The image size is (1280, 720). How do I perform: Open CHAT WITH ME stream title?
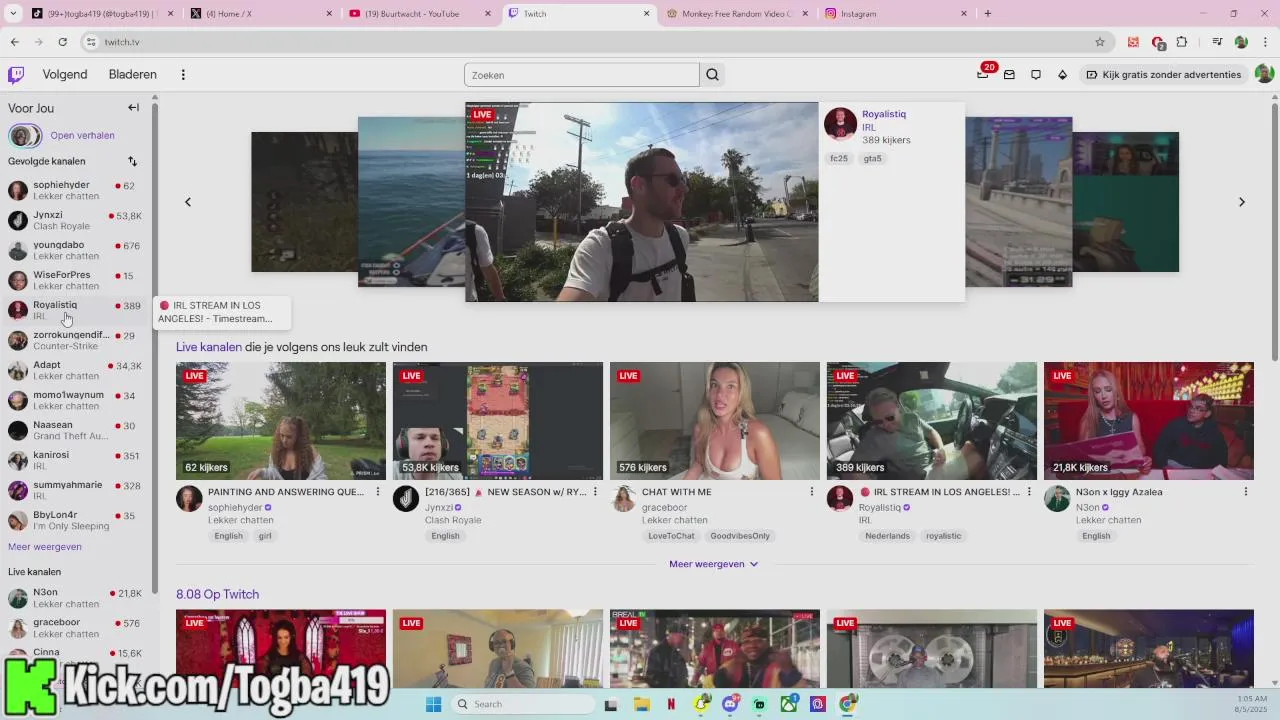[x=677, y=492]
